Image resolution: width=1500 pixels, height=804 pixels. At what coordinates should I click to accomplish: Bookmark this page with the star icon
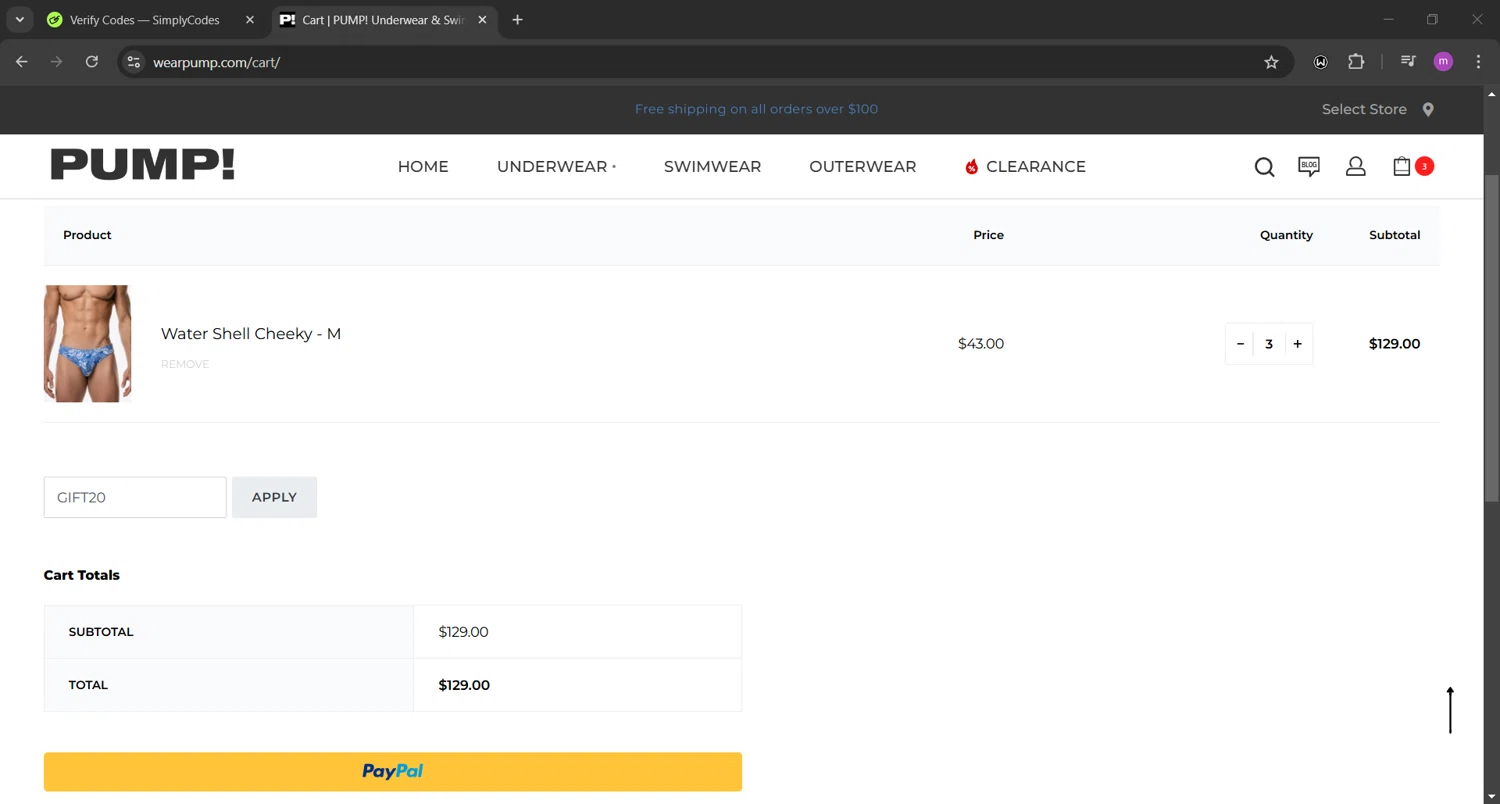point(1271,62)
